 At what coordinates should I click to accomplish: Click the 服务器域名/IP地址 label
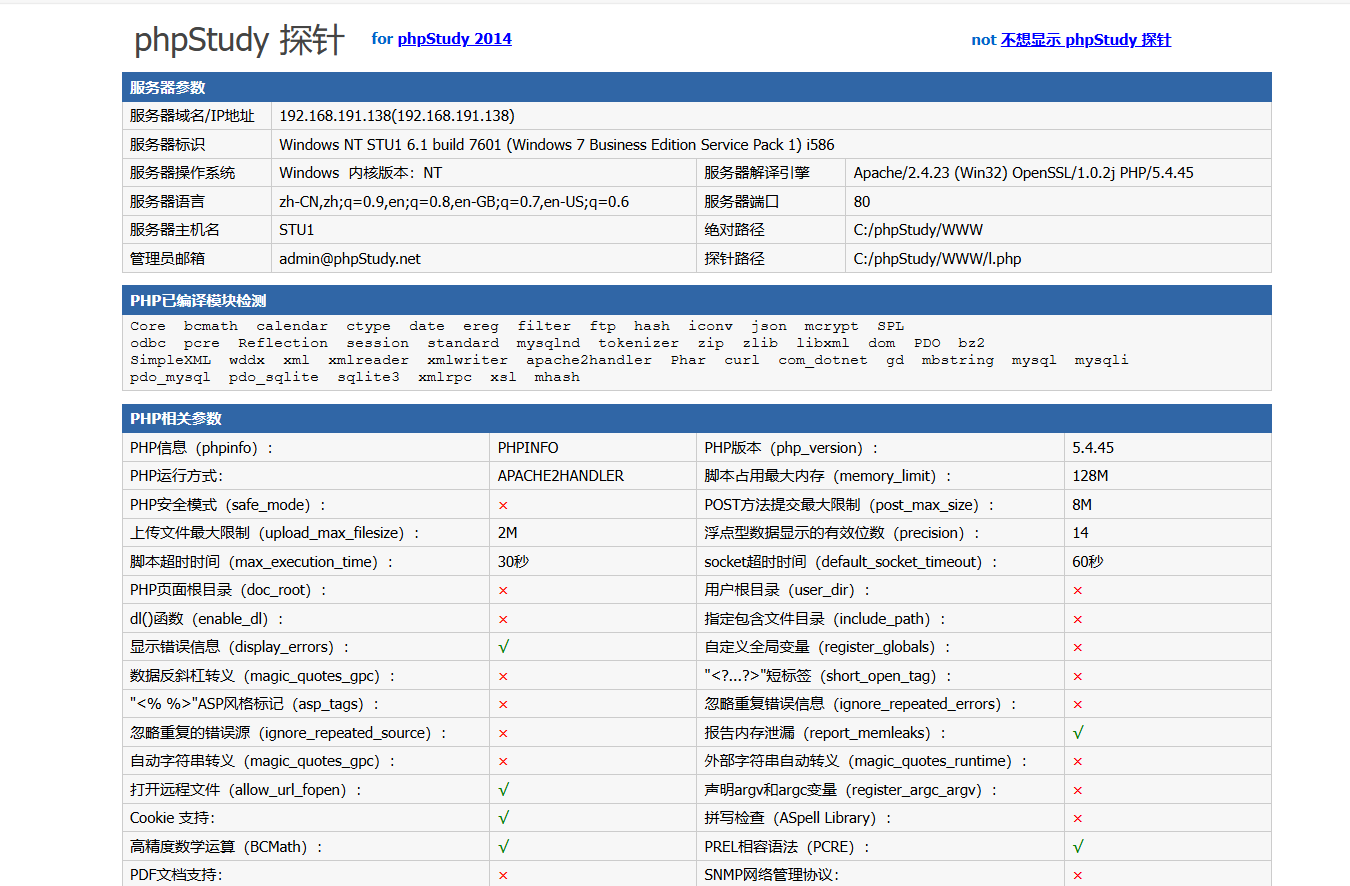pyautogui.click(x=192, y=116)
